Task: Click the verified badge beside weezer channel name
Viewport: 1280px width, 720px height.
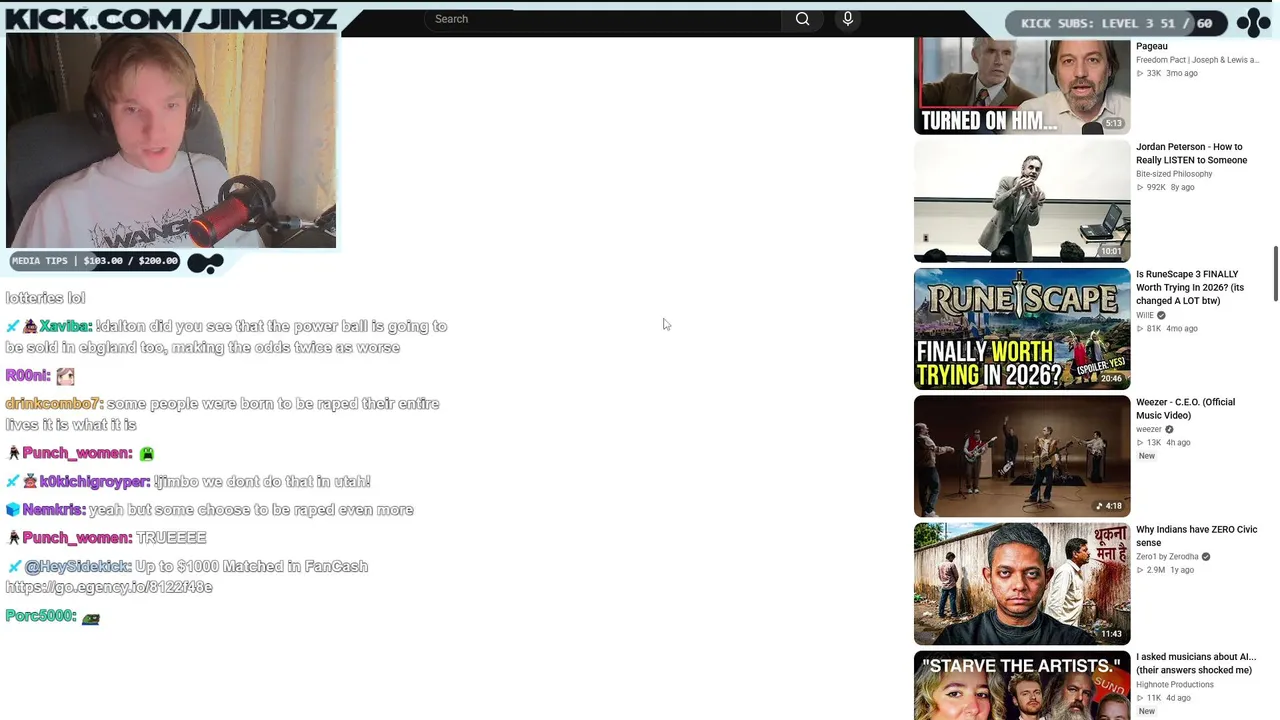Action: pos(1169,429)
